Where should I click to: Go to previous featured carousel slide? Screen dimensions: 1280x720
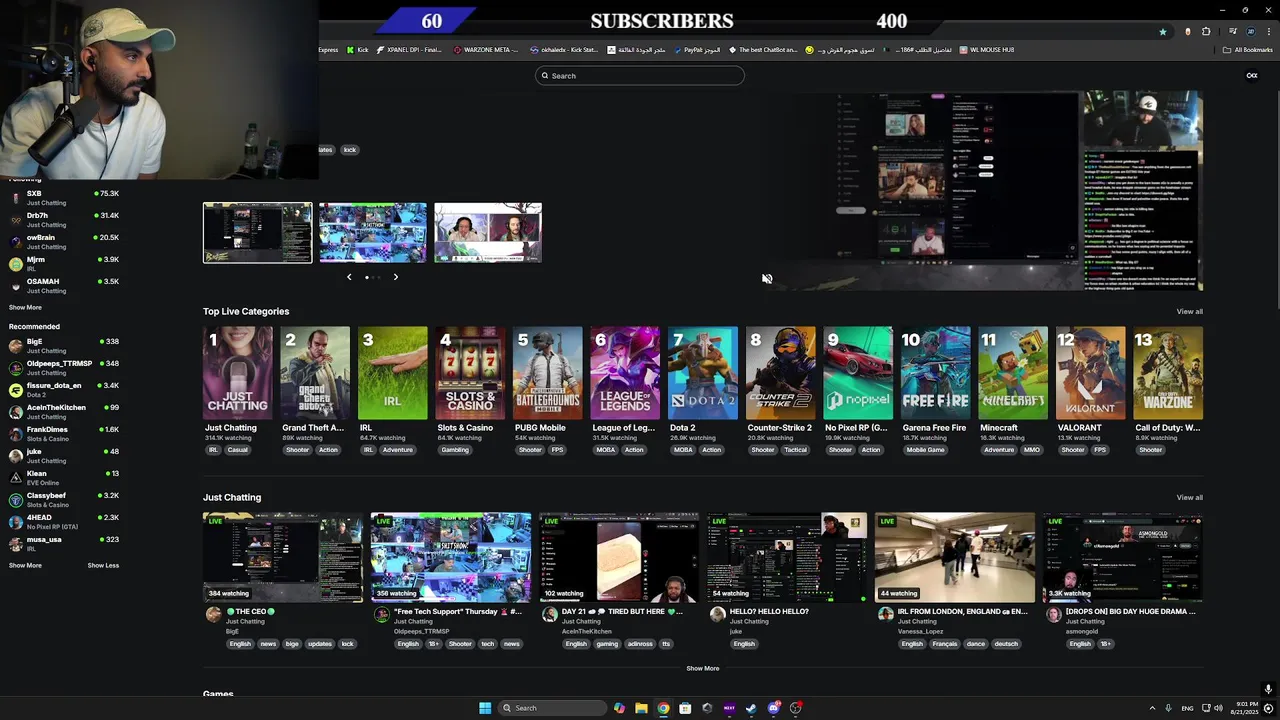(349, 277)
